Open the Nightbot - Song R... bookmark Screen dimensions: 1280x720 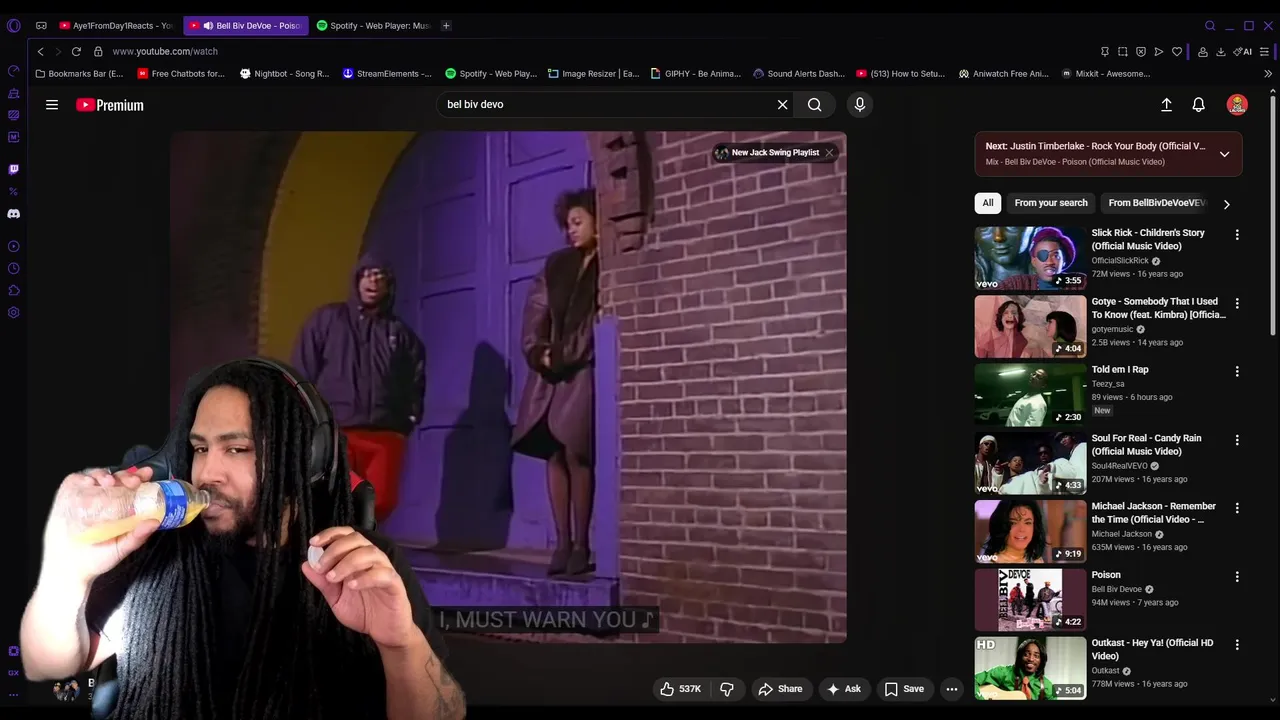pos(284,74)
